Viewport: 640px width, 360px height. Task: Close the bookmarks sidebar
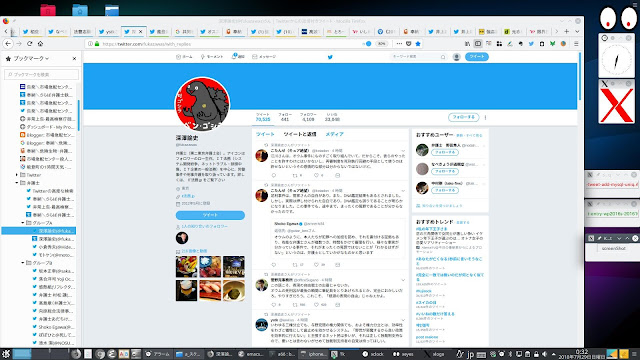coord(74,59)
